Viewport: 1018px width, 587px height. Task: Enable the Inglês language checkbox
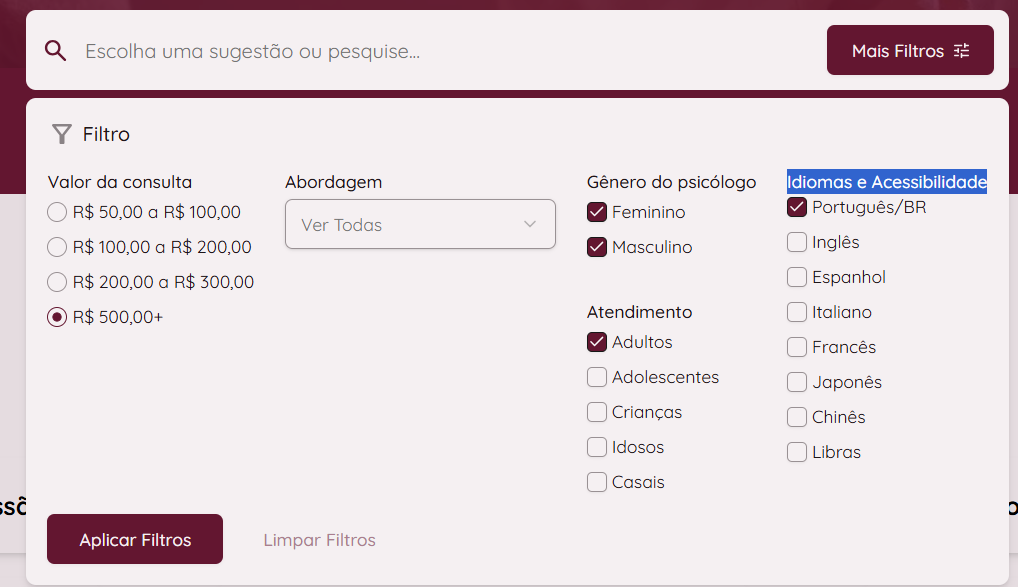[x=797, y=242]
